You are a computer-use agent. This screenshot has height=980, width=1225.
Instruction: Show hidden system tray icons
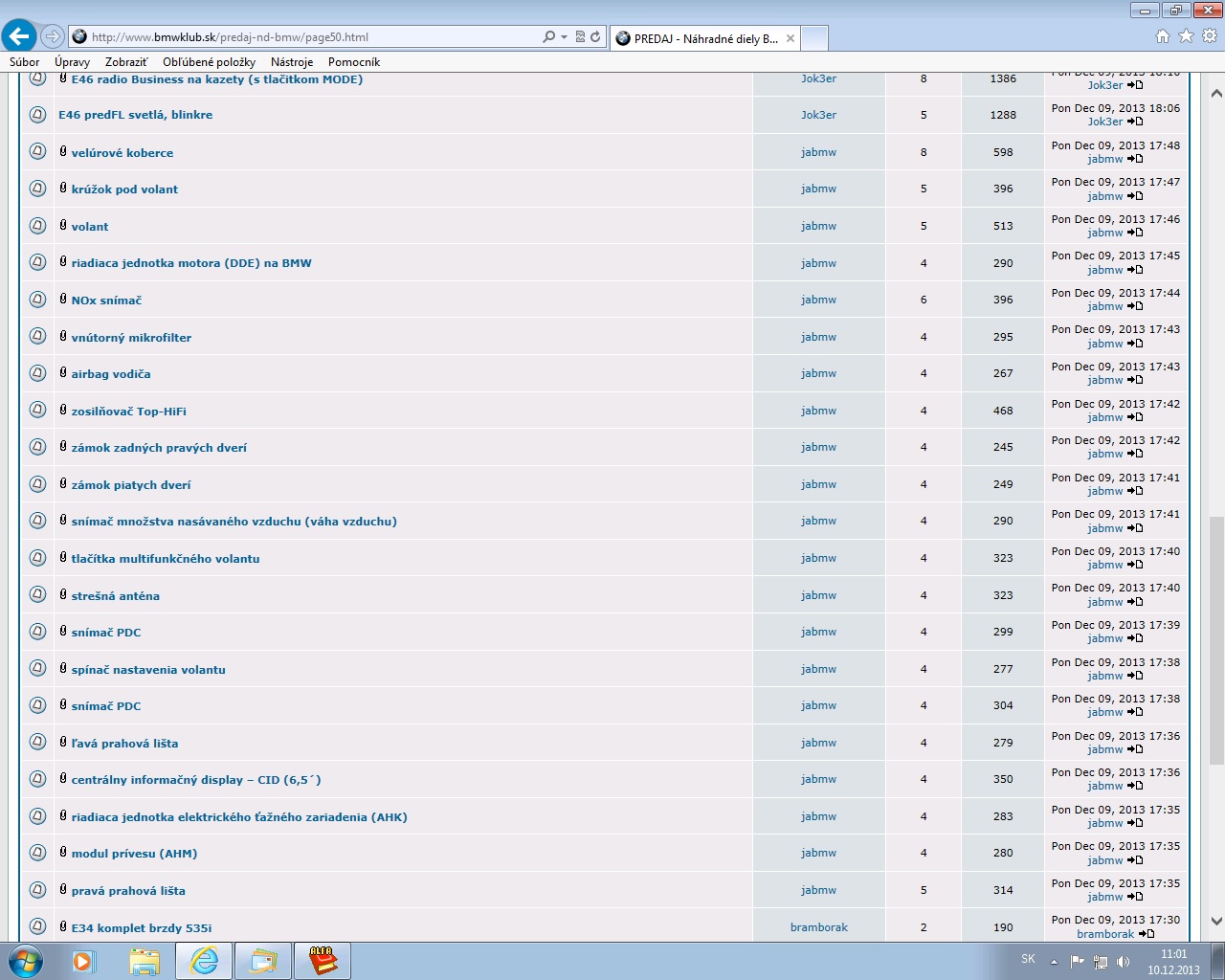pyautogui.click(x=1054, y=961)
